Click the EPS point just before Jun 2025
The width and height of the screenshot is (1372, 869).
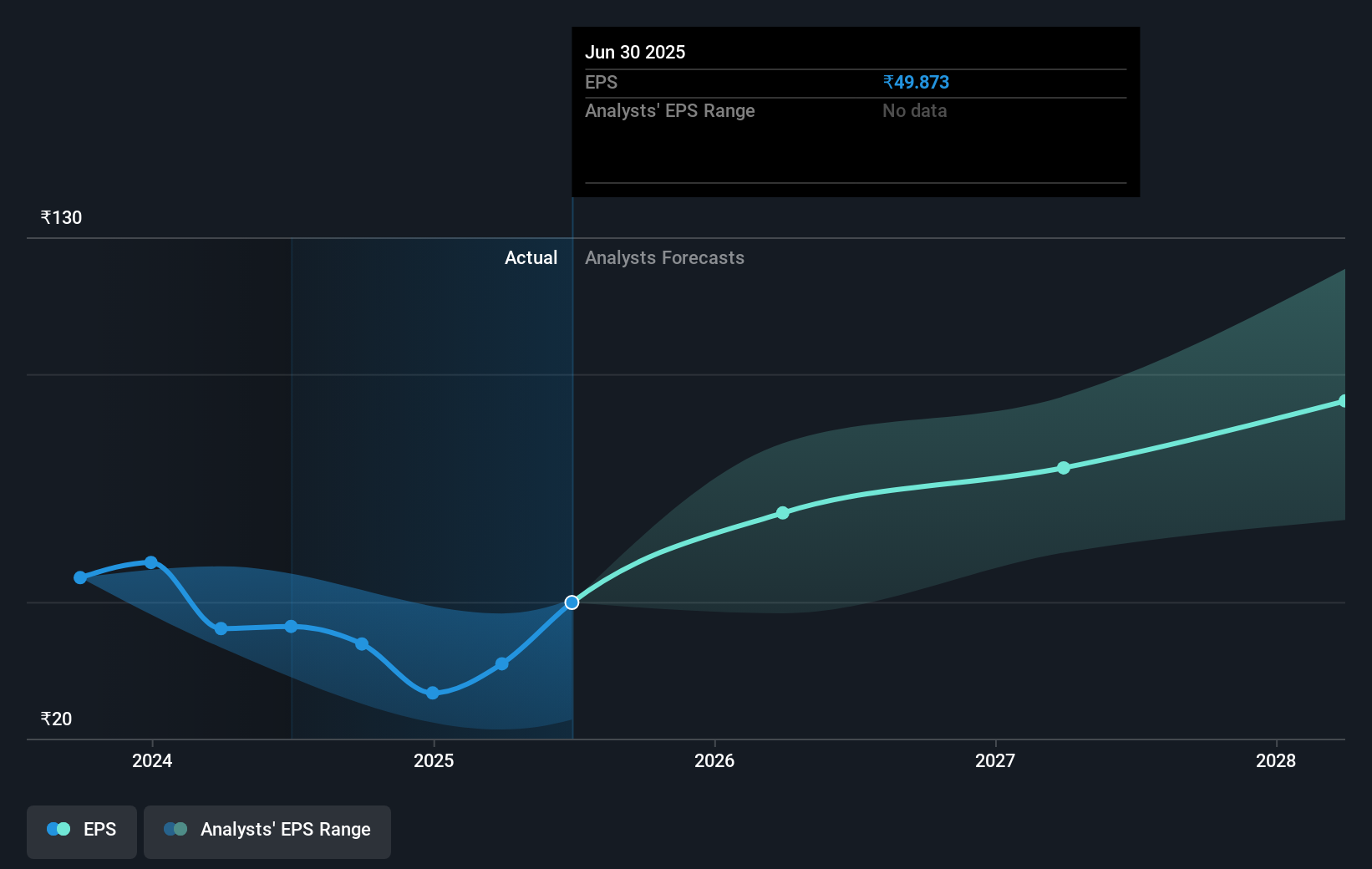click(x=502, y=664)
